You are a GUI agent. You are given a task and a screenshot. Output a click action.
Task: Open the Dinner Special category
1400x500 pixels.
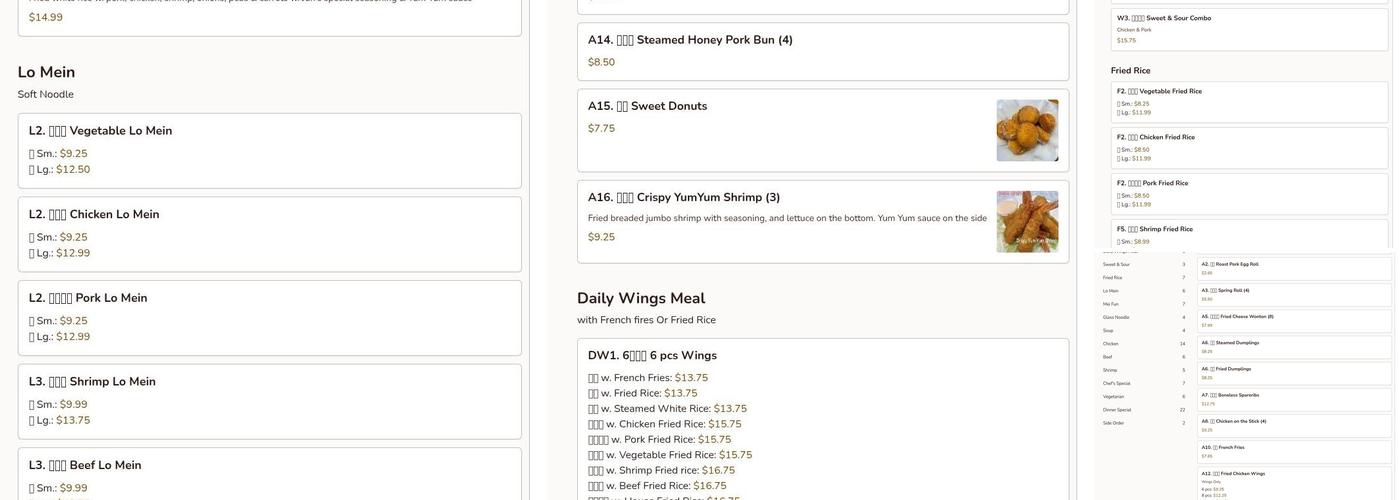point(1117,409)
